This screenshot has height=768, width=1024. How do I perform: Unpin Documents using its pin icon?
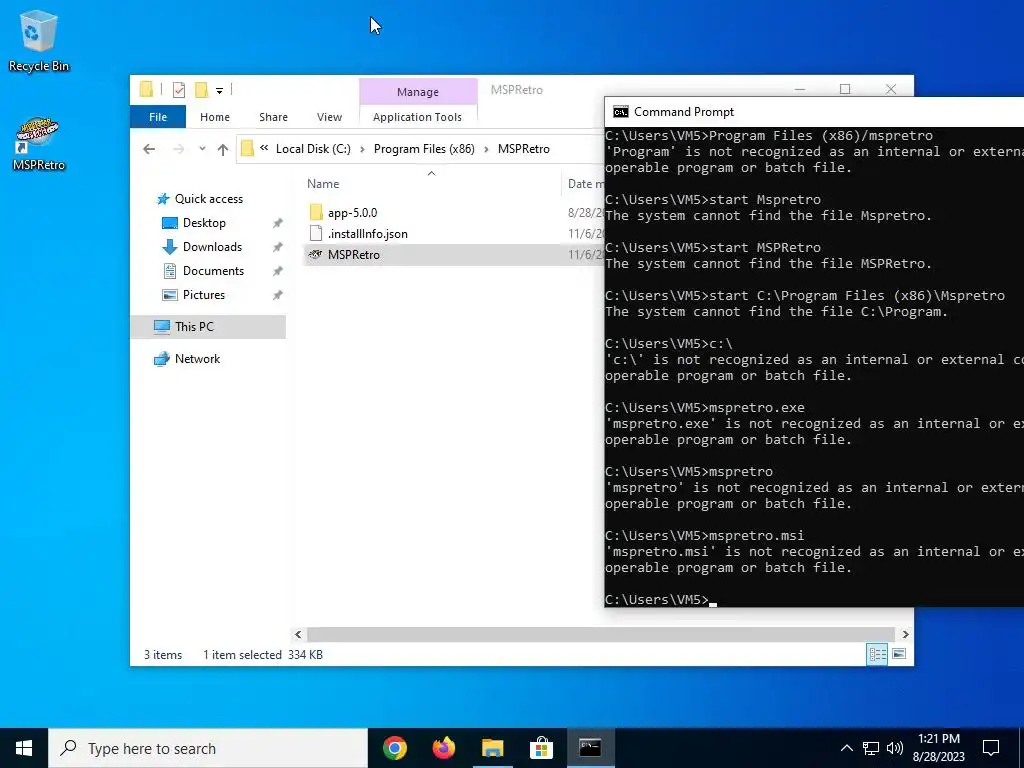click(x=278, y=271)
